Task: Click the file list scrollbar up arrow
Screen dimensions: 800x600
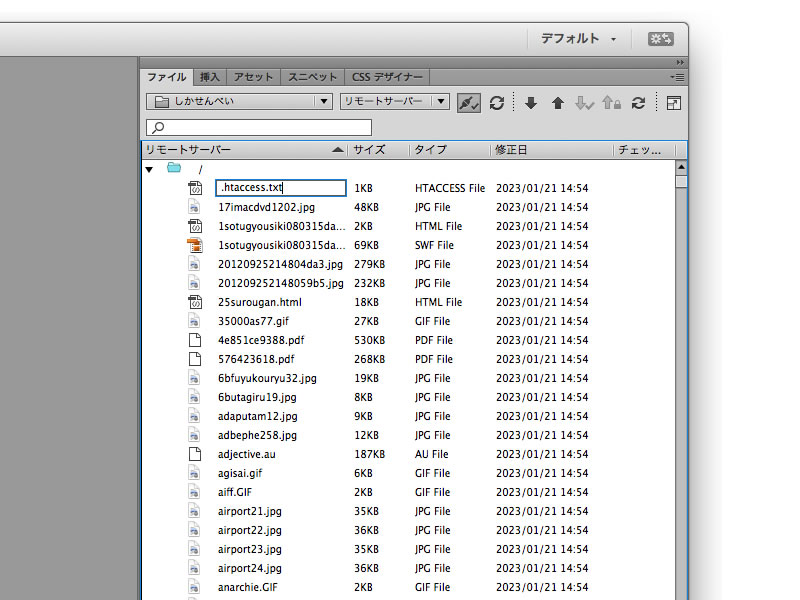Action: coord(681,167)
